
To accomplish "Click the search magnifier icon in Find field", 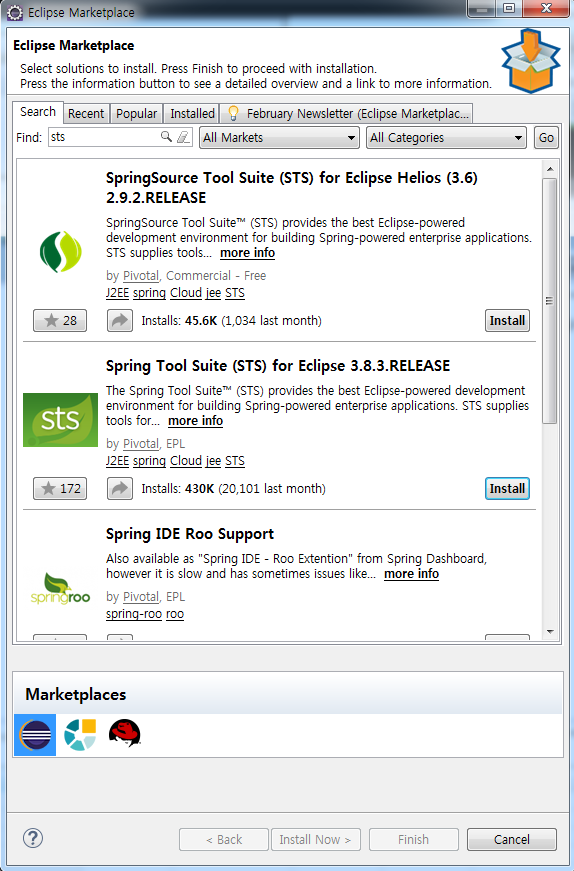I will [166, 137].
